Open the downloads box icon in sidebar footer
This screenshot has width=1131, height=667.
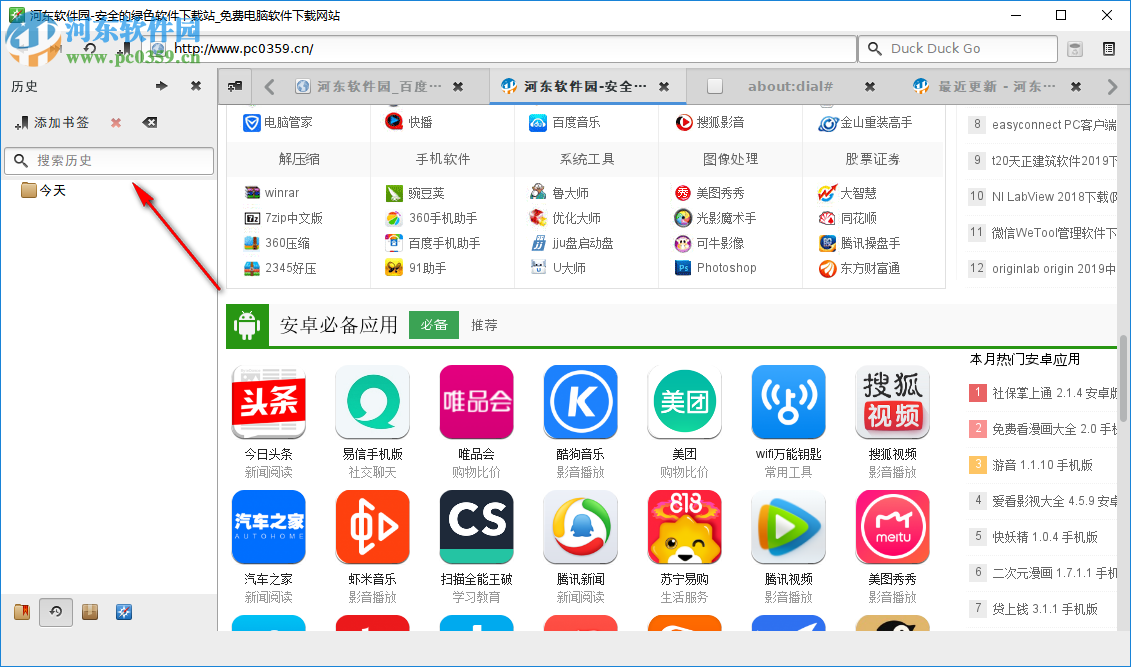pos(89,611)
